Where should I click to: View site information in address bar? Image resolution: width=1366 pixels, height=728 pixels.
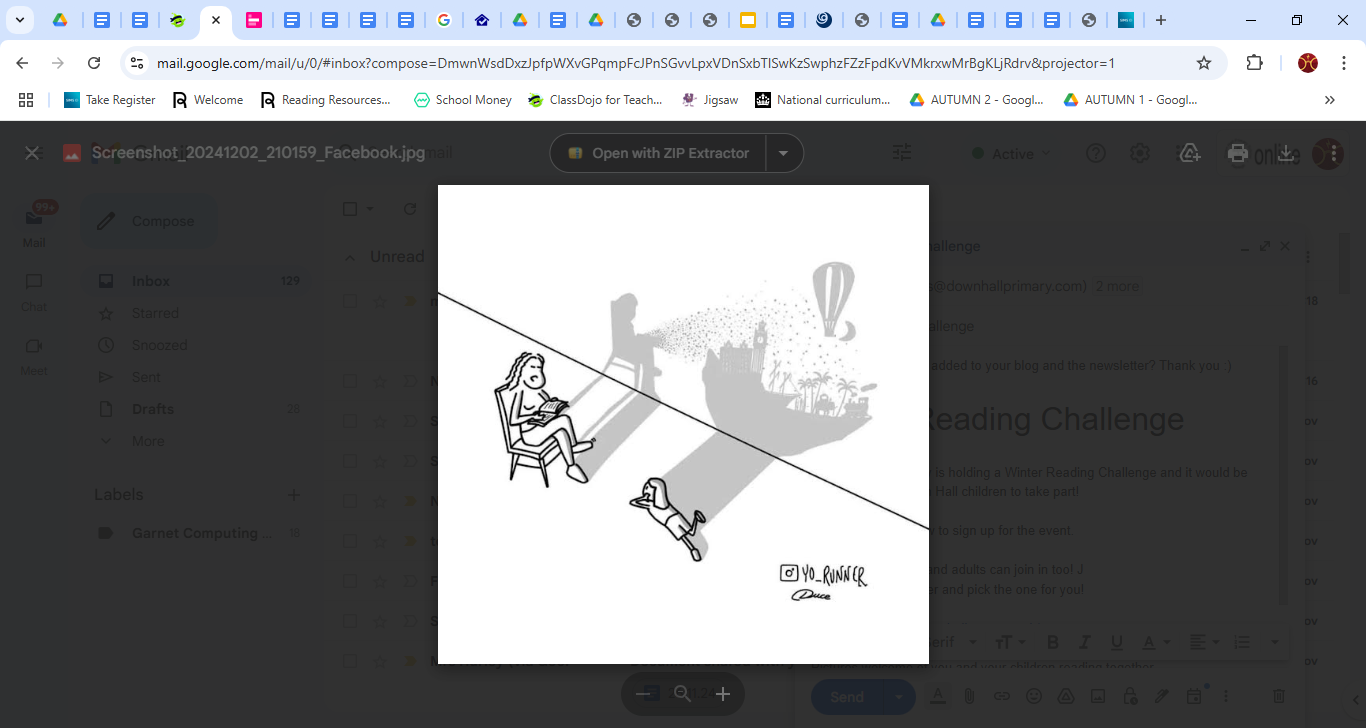tap(137, 63)
